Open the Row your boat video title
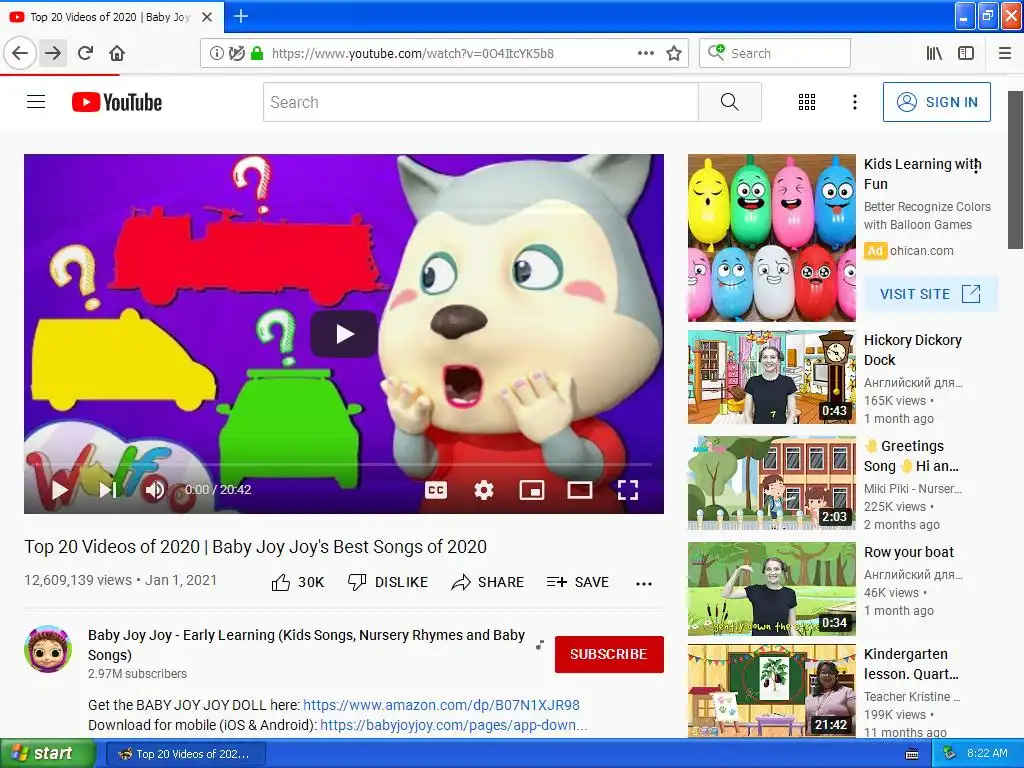Viewport: 1024px width, 768px height. pos(908,552)
